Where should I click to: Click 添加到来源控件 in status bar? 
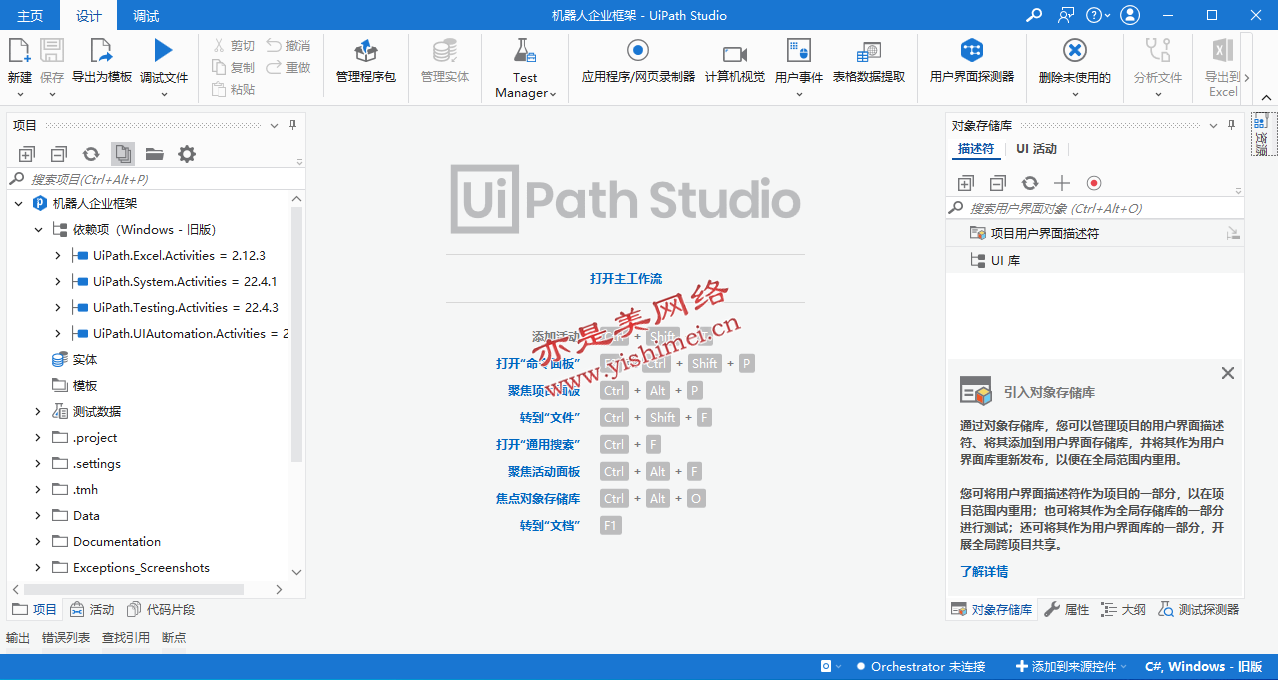tap(1071, 666)
